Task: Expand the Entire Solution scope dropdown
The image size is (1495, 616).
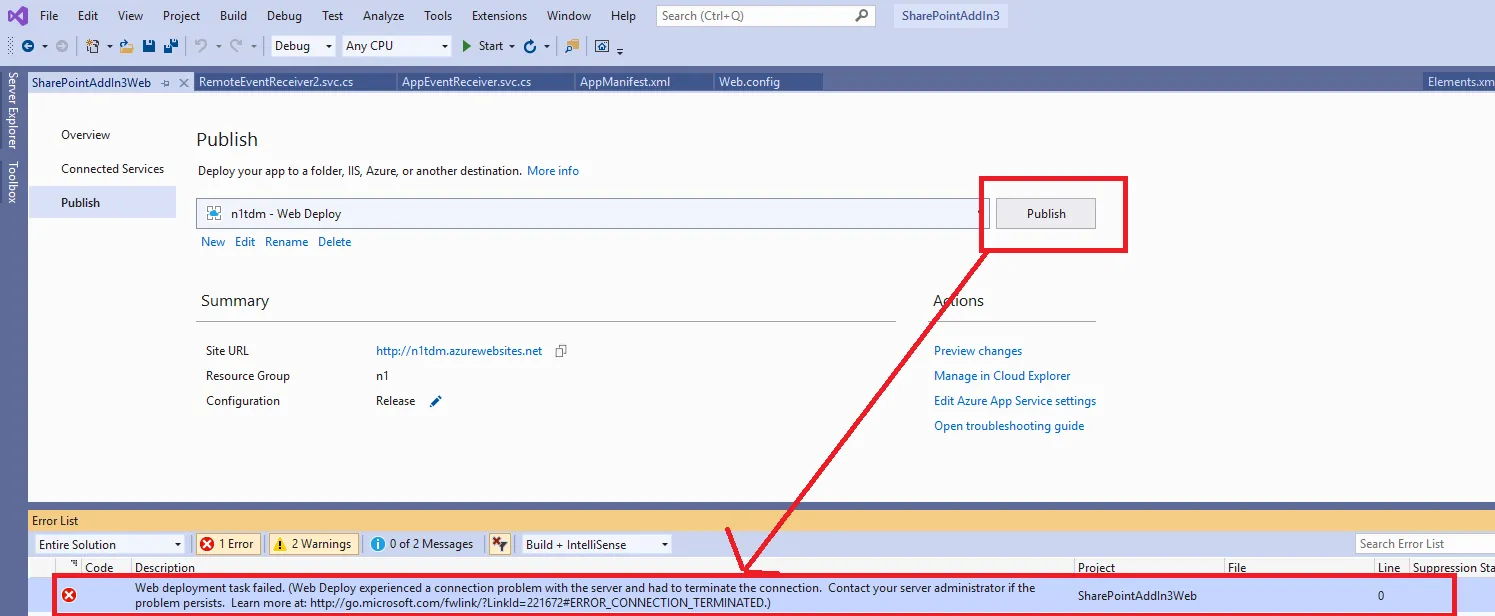Action: [110, 544]
